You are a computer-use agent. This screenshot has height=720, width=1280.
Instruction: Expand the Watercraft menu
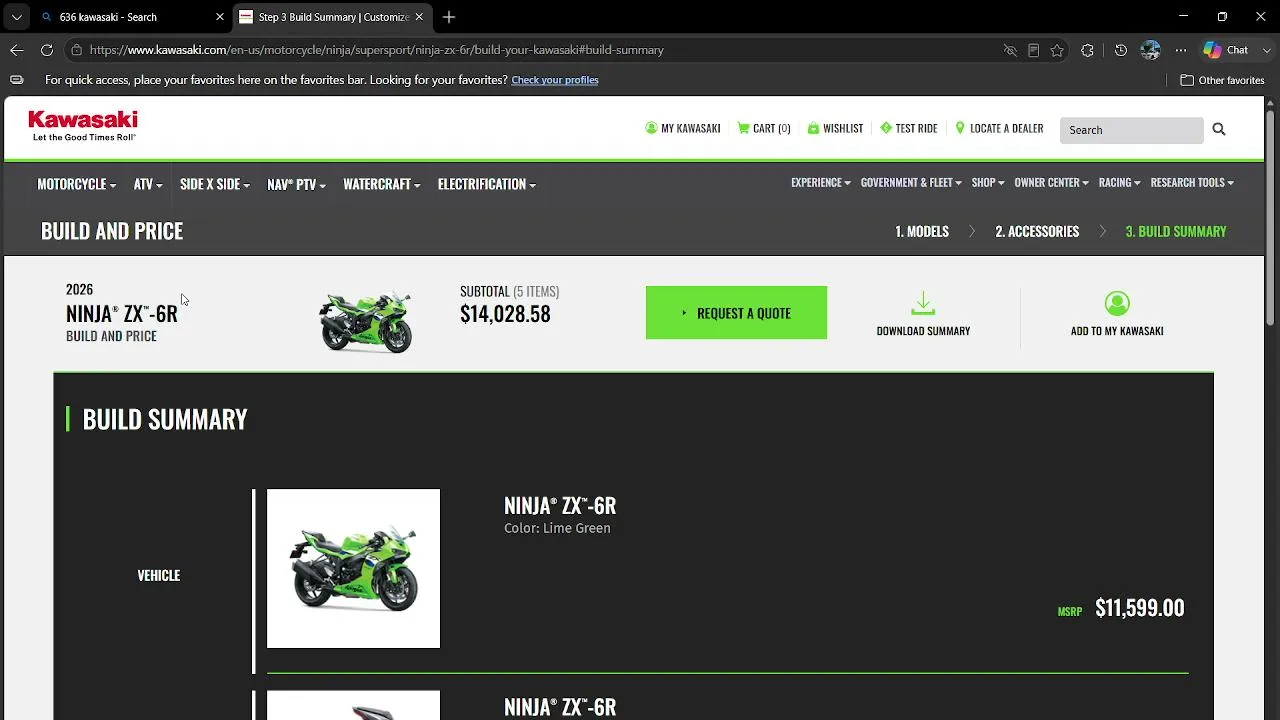click(381, 184)
